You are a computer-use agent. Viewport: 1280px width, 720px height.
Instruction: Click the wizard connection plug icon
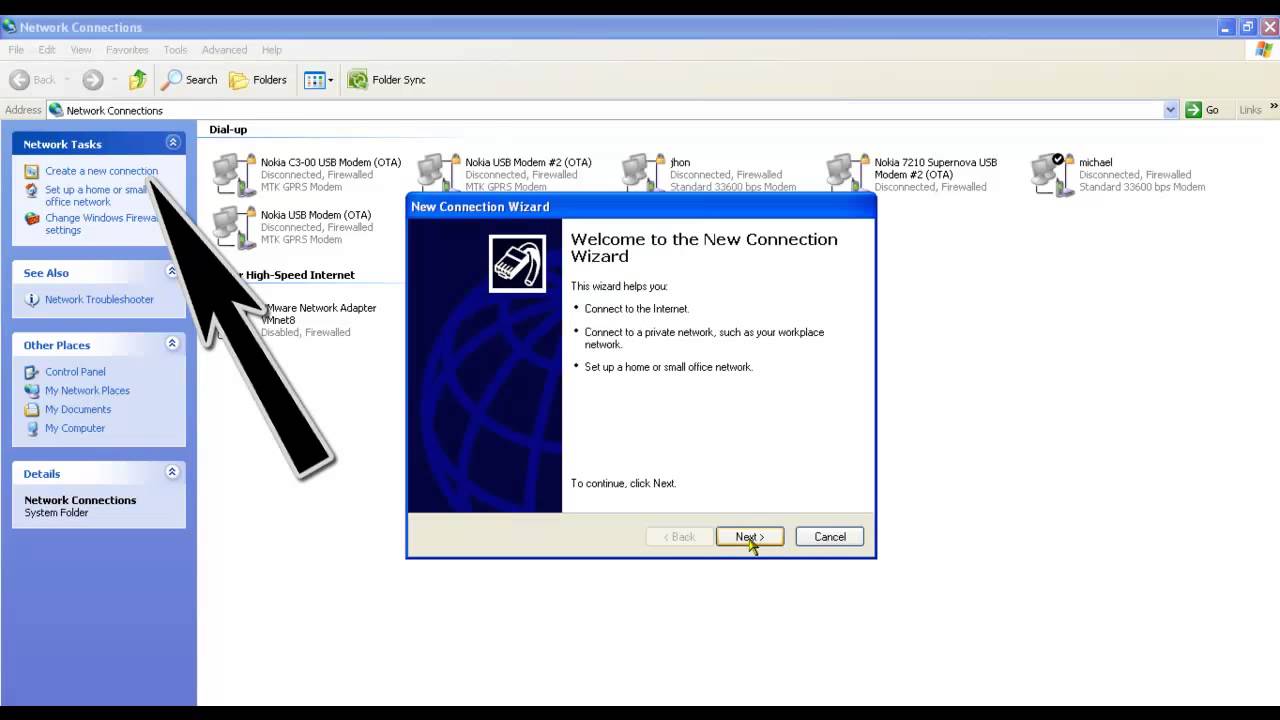[x=517, y=263]
